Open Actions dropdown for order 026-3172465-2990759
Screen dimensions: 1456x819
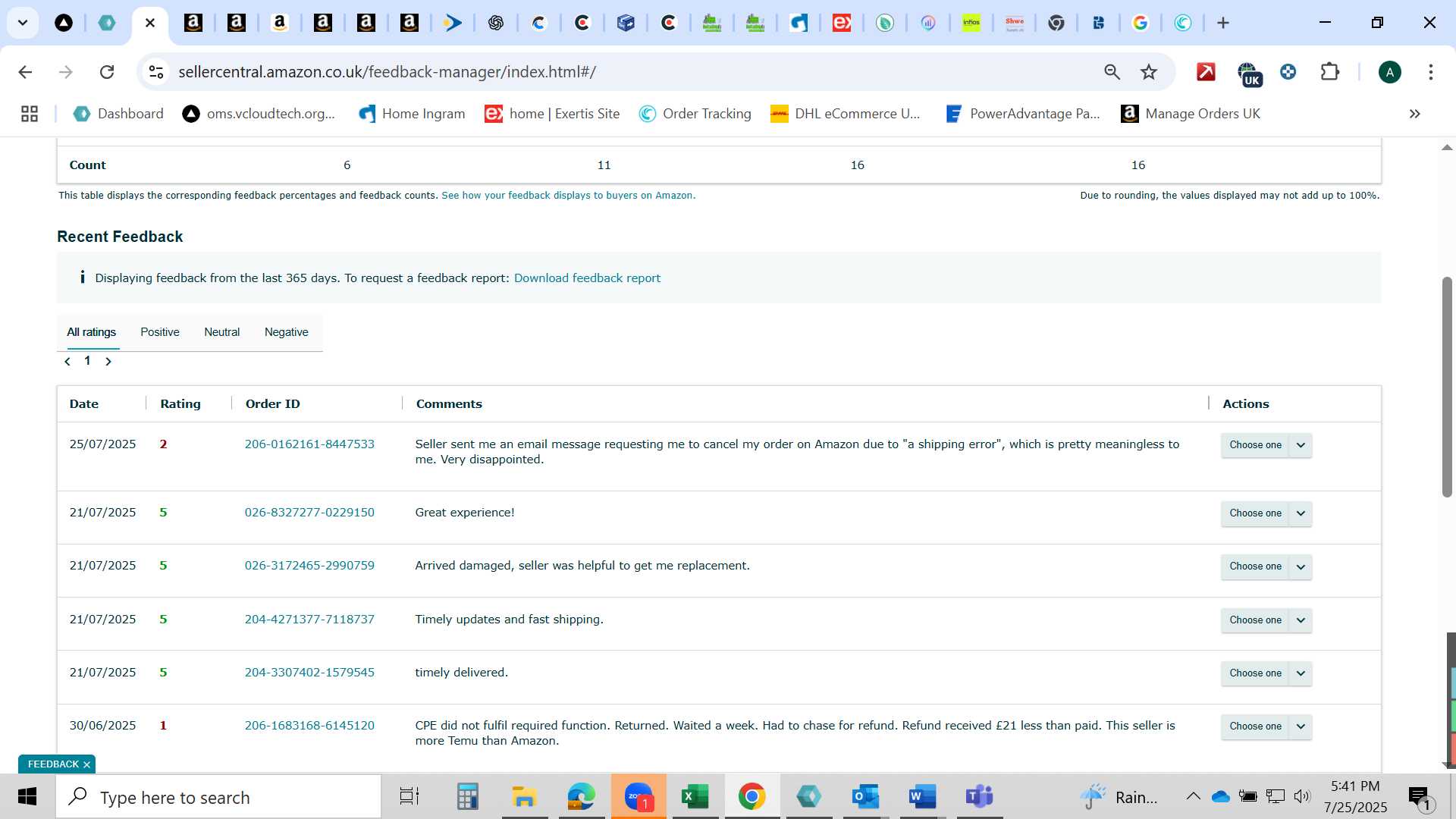click(x=1266, y=566)
